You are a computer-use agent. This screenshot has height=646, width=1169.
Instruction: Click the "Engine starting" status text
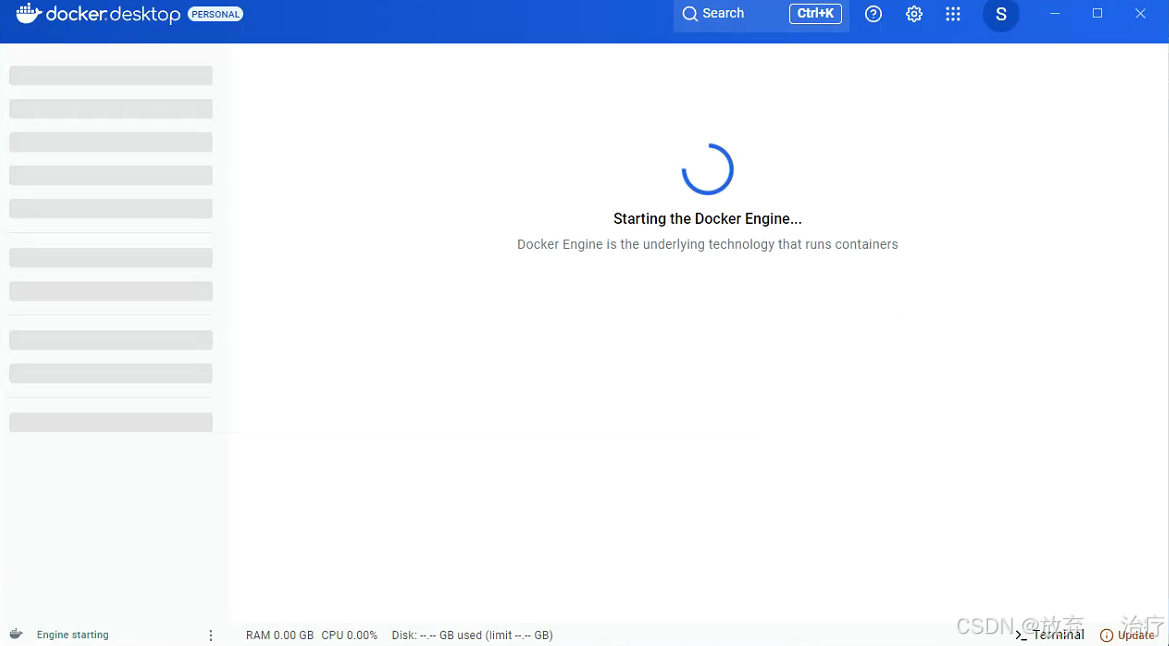tap(72, 635)
